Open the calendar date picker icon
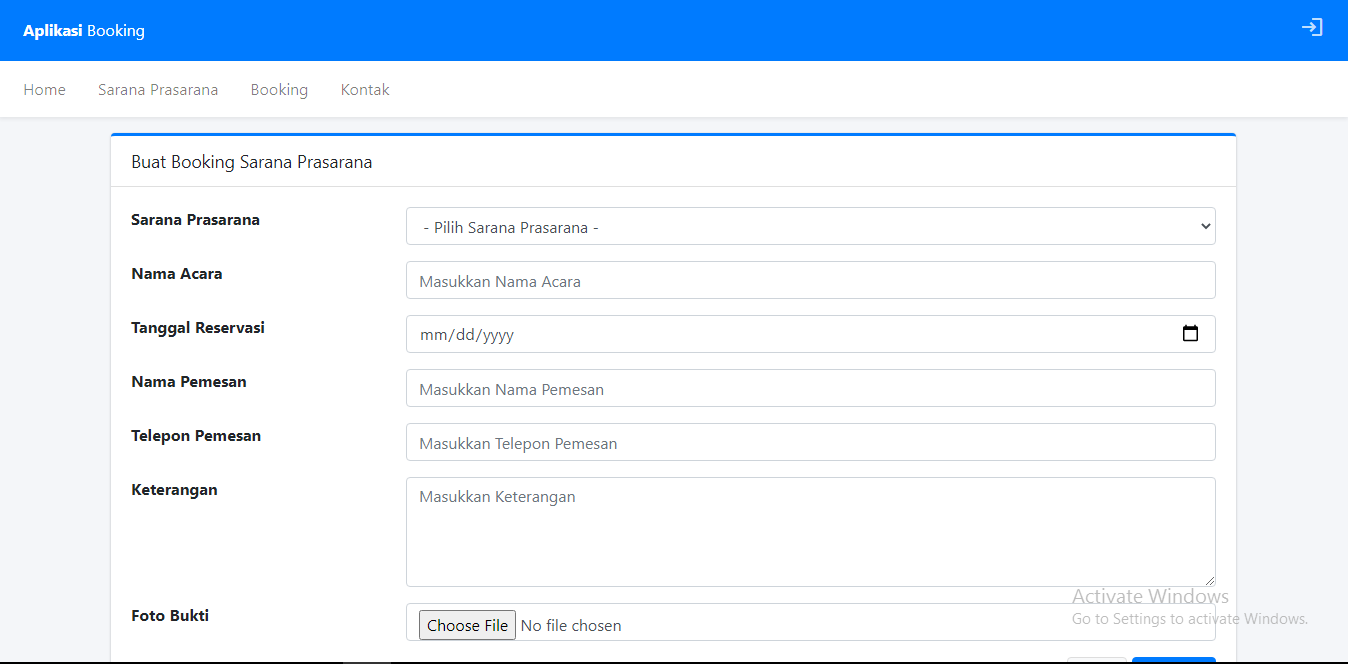This screenshot has height=664, width=1348. point(1190,334)
